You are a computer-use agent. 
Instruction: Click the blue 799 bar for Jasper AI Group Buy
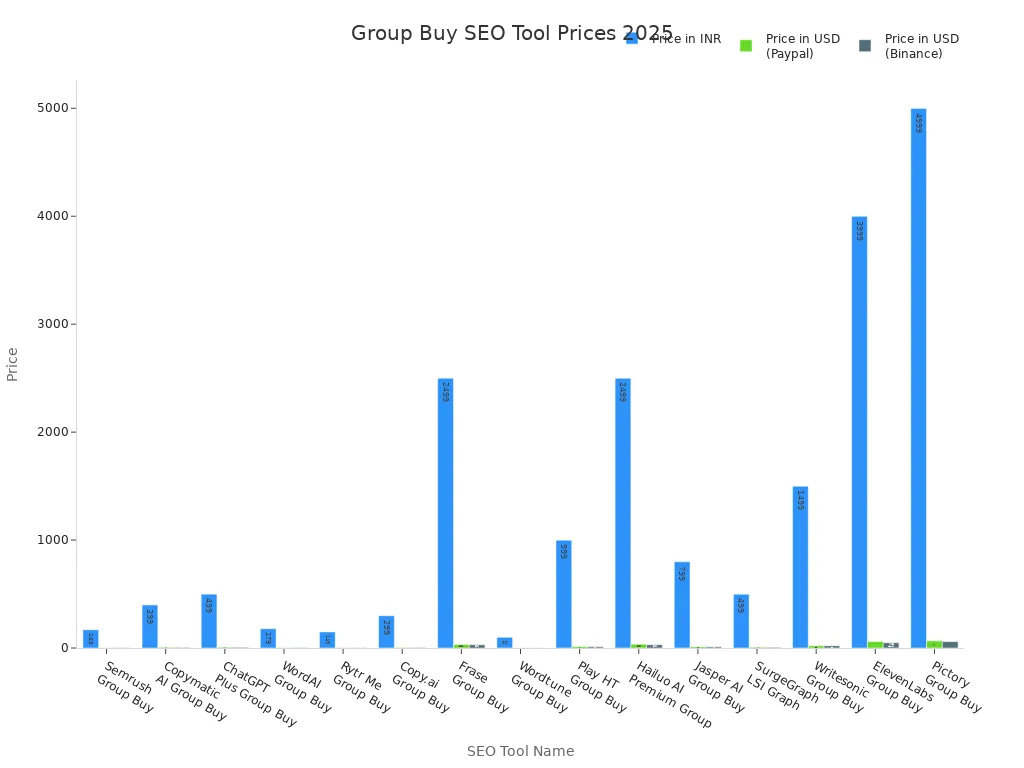(x=682, y=605)
